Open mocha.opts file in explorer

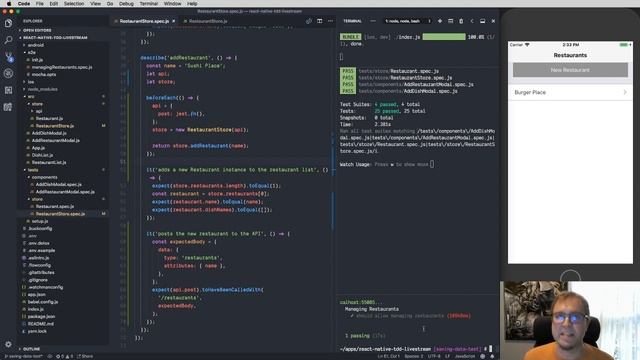click(x=44, y=74)
